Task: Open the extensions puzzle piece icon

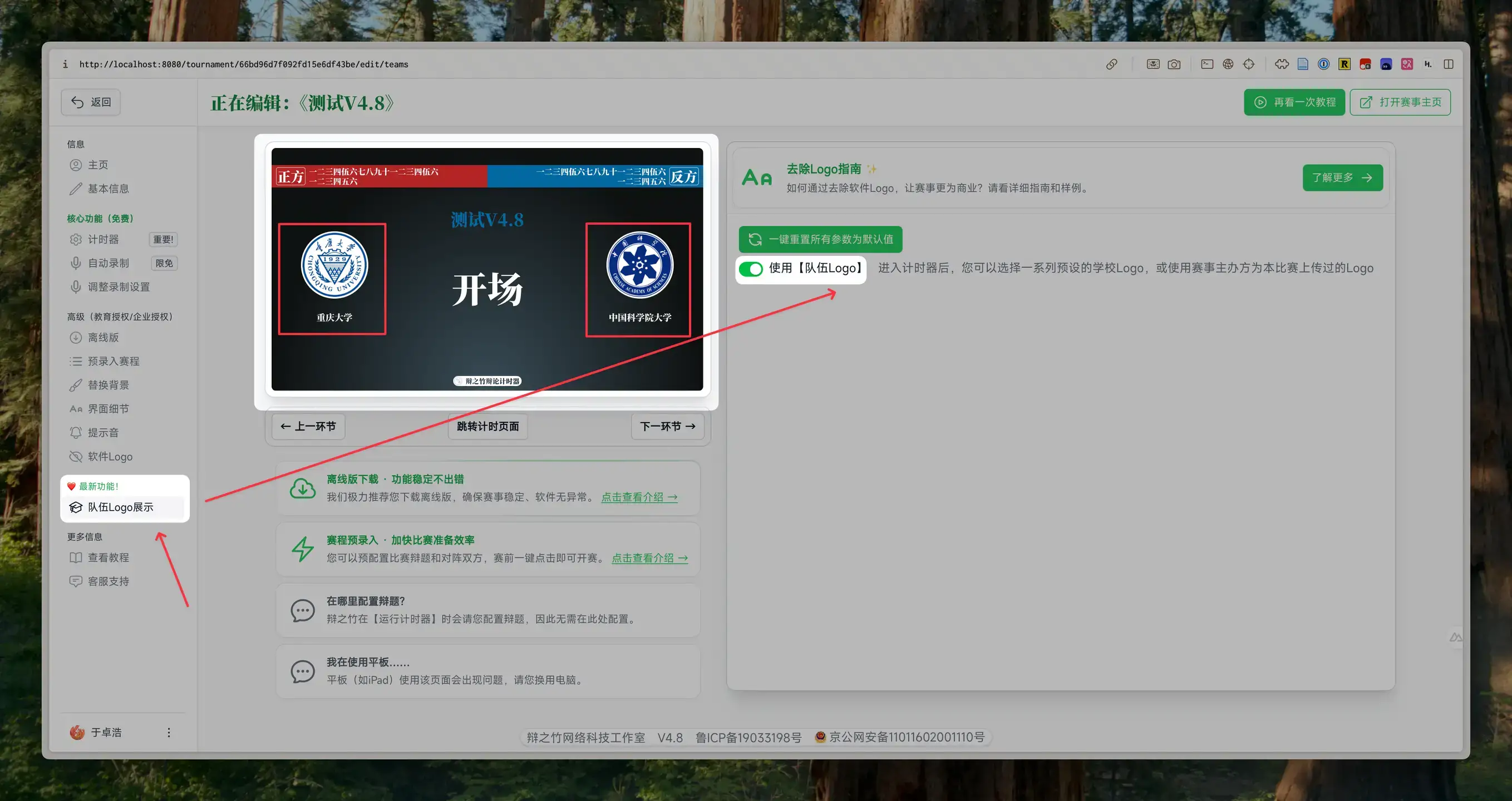Action: pos(1282,65)
